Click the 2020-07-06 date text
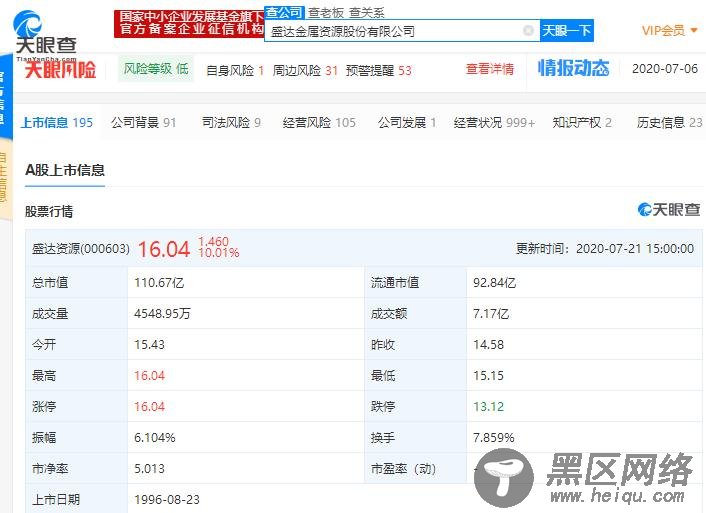The height and width of the screenshot is (513, 706). pos(665,69)
